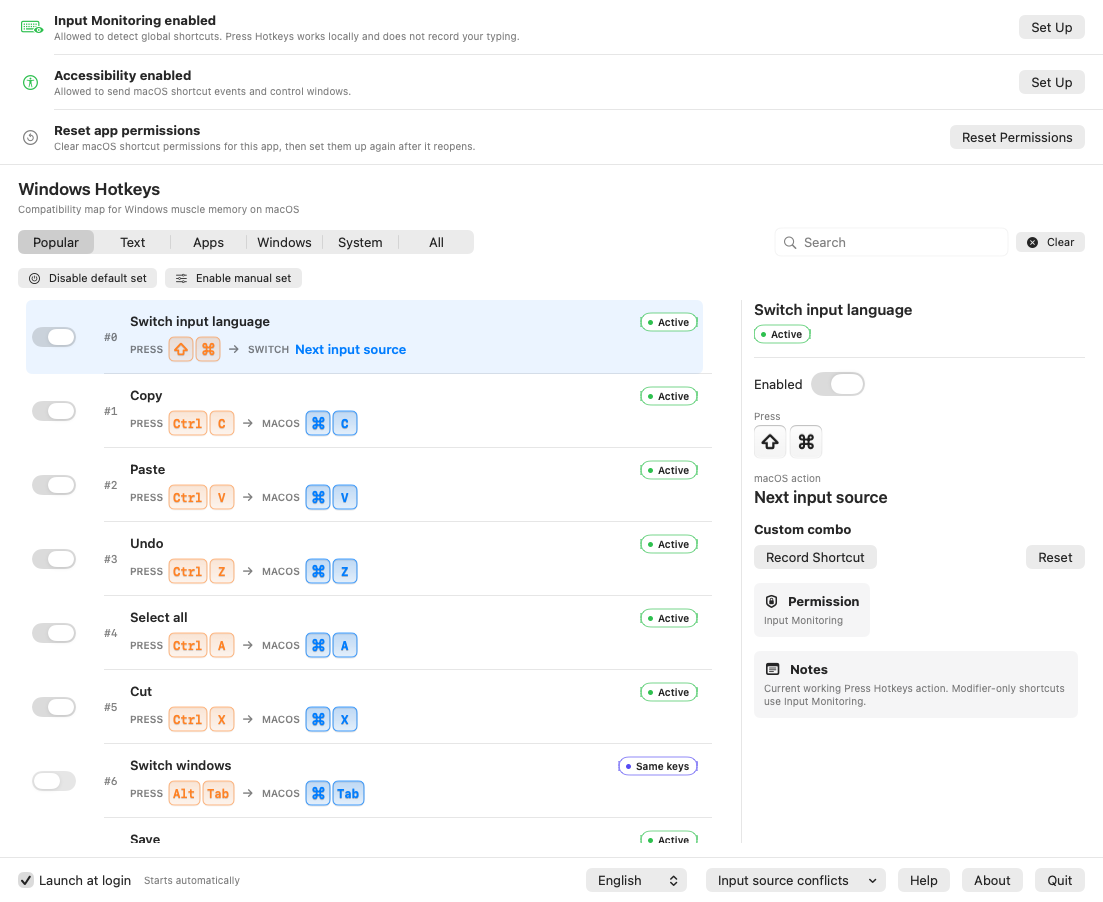Open Help from the bottom bar

click(924, 880)
